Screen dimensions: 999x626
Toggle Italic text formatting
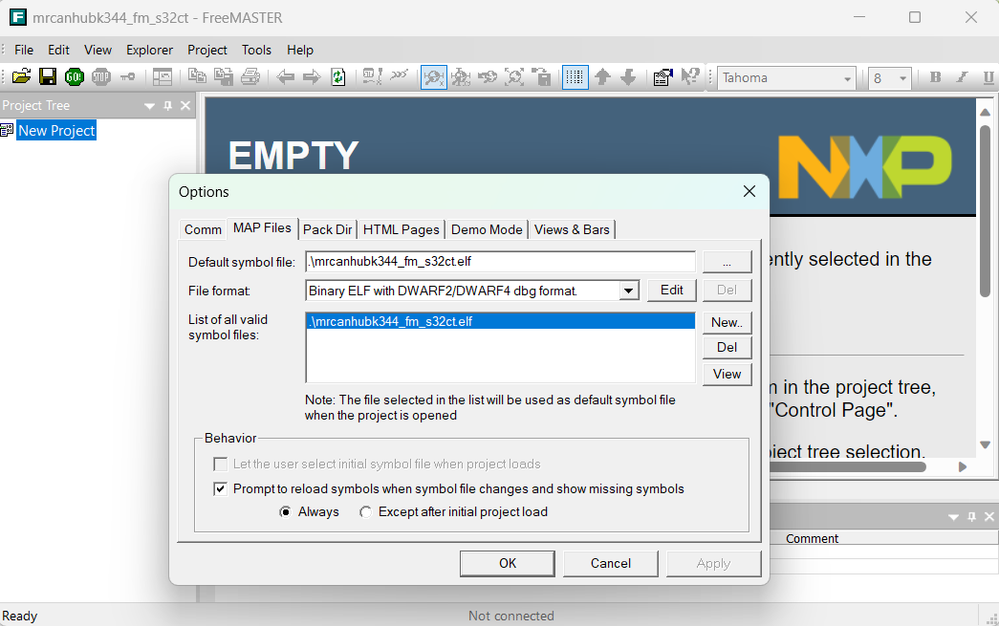pyautogui.click(x=962, y=78)
